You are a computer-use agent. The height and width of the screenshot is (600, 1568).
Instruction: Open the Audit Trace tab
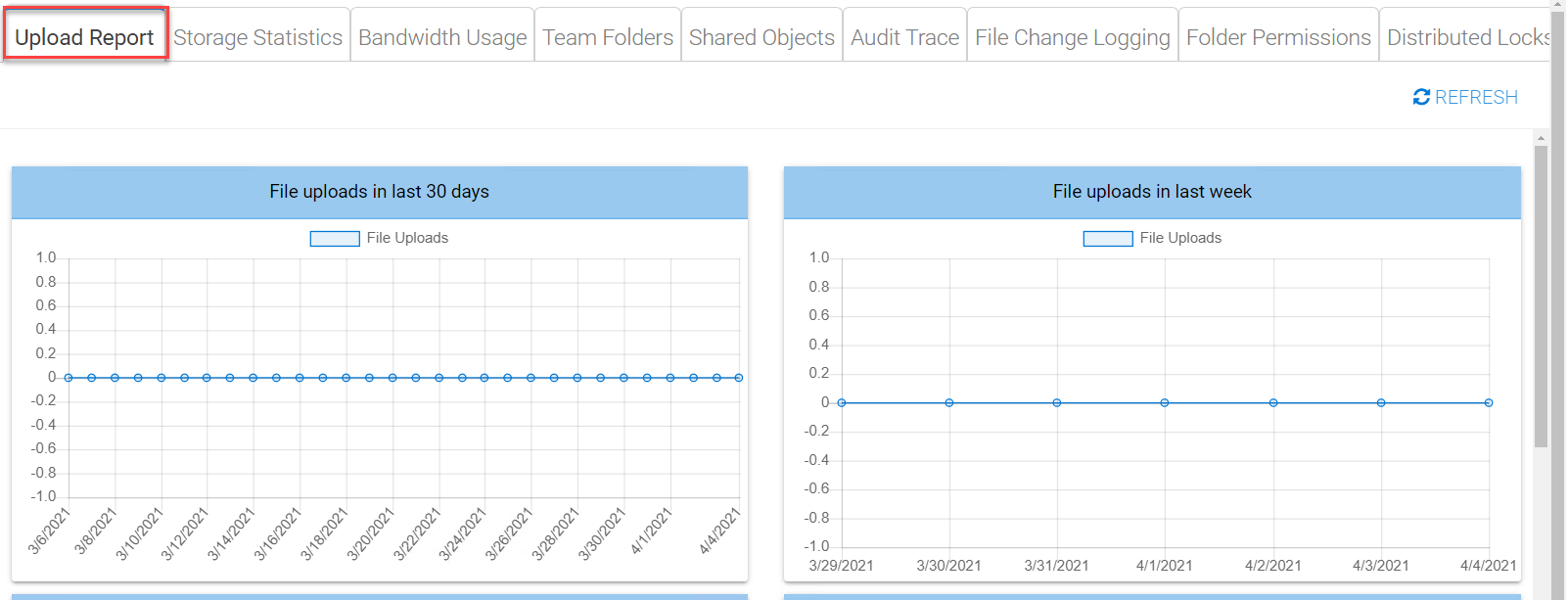(x=904, y=37)
